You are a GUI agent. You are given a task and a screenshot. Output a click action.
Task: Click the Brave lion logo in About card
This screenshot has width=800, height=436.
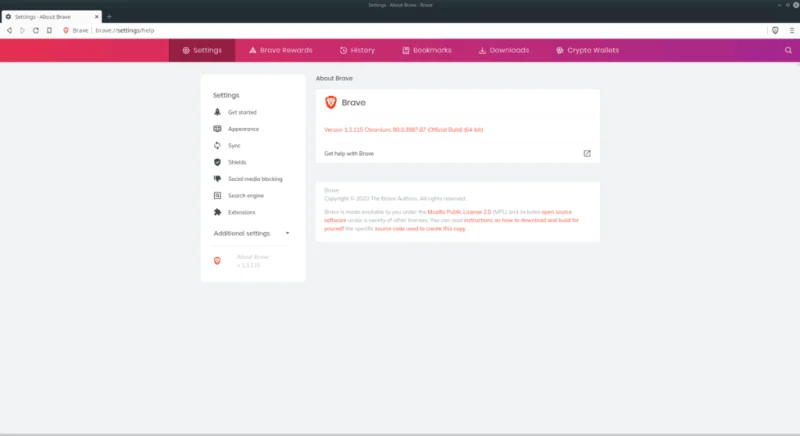pos(331,102)
